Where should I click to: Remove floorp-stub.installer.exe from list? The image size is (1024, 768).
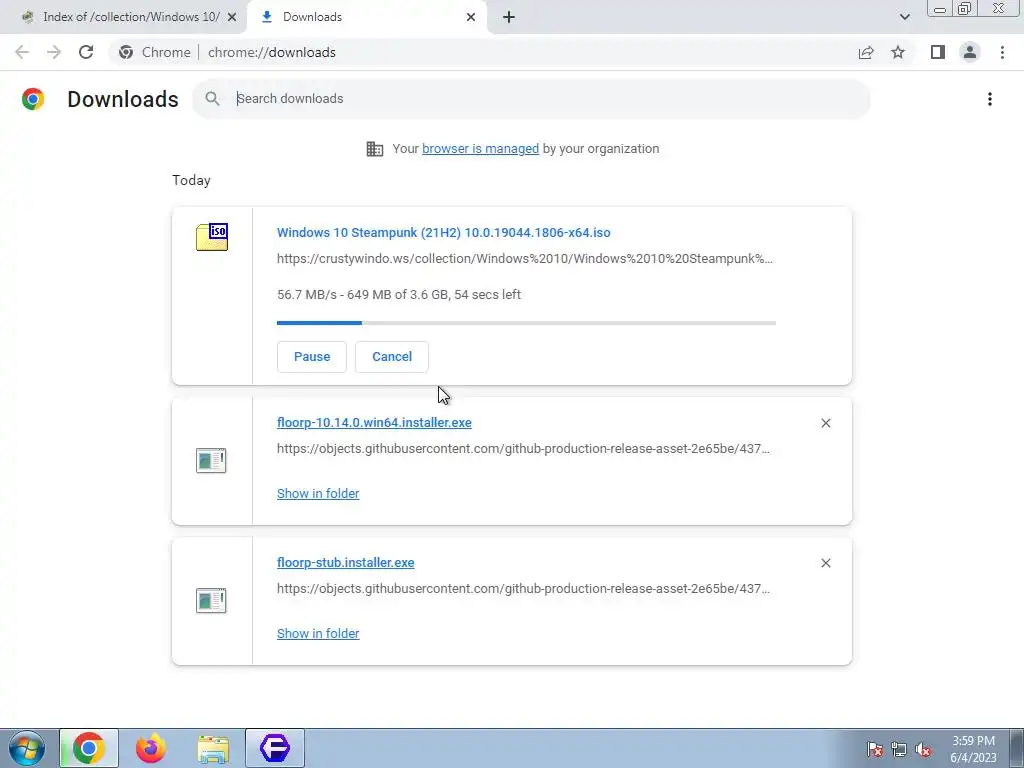825,563
